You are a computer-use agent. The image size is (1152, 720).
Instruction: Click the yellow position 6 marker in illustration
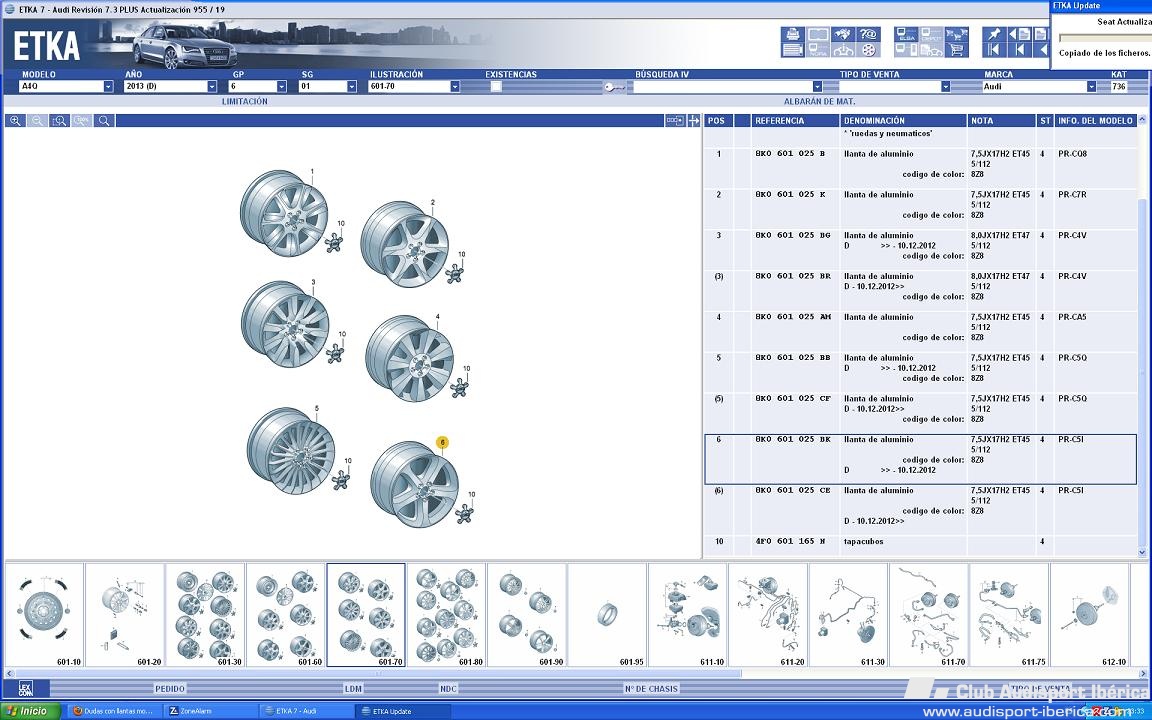point(442,442)
